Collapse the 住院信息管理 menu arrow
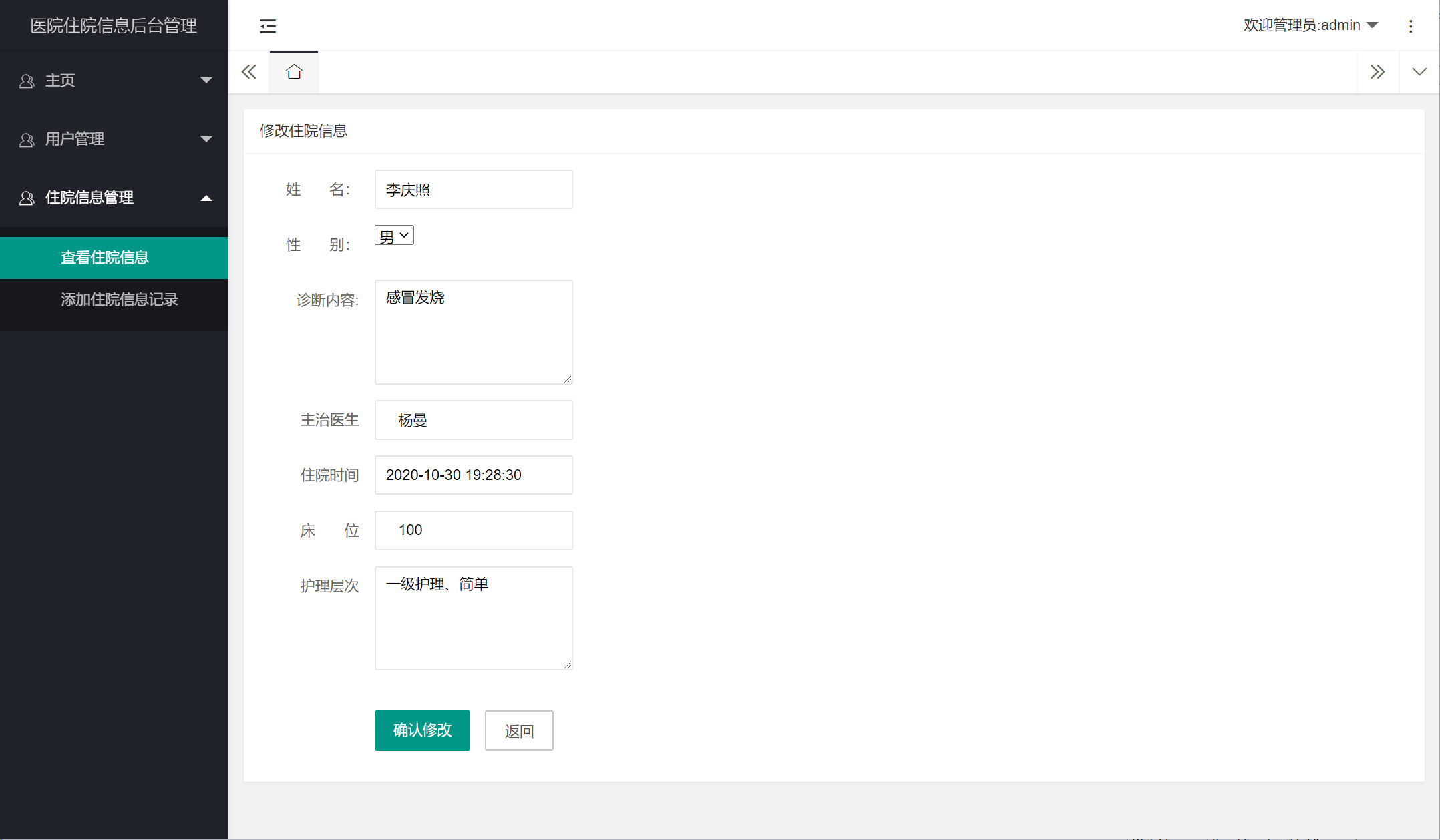 (x=206, y=198)
